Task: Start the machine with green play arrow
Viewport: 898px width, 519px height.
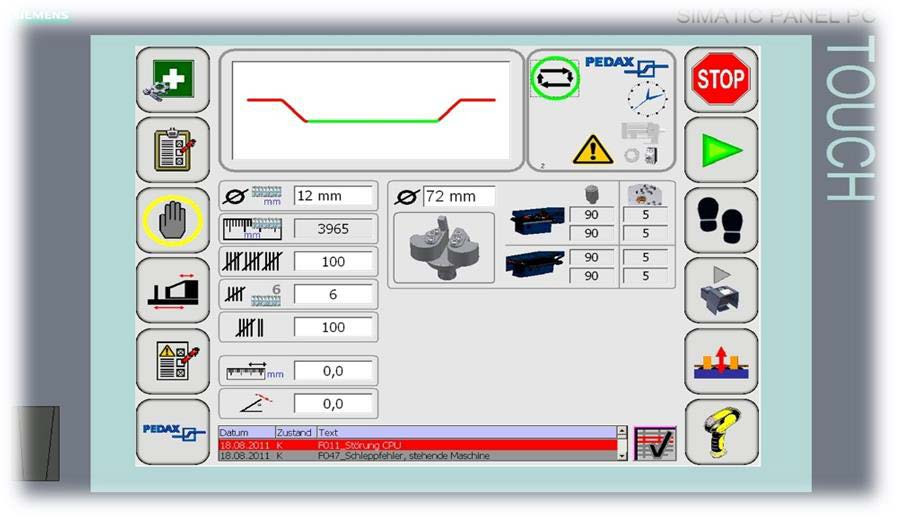Action: [720, 150]
